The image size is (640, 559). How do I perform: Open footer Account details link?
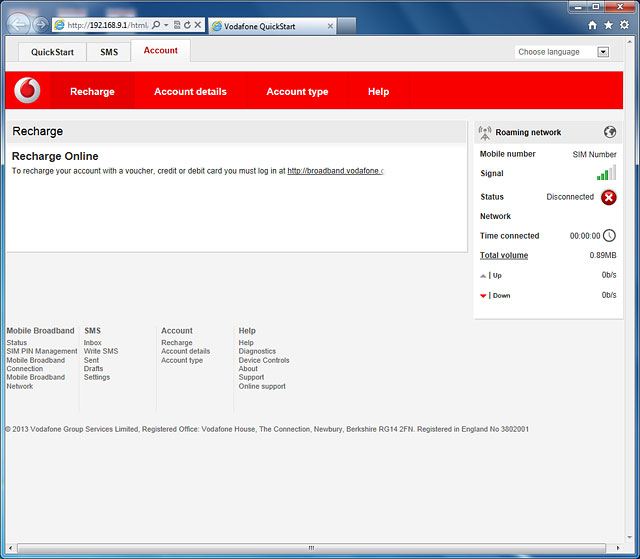pyautogui.click(x=186, y=351)
